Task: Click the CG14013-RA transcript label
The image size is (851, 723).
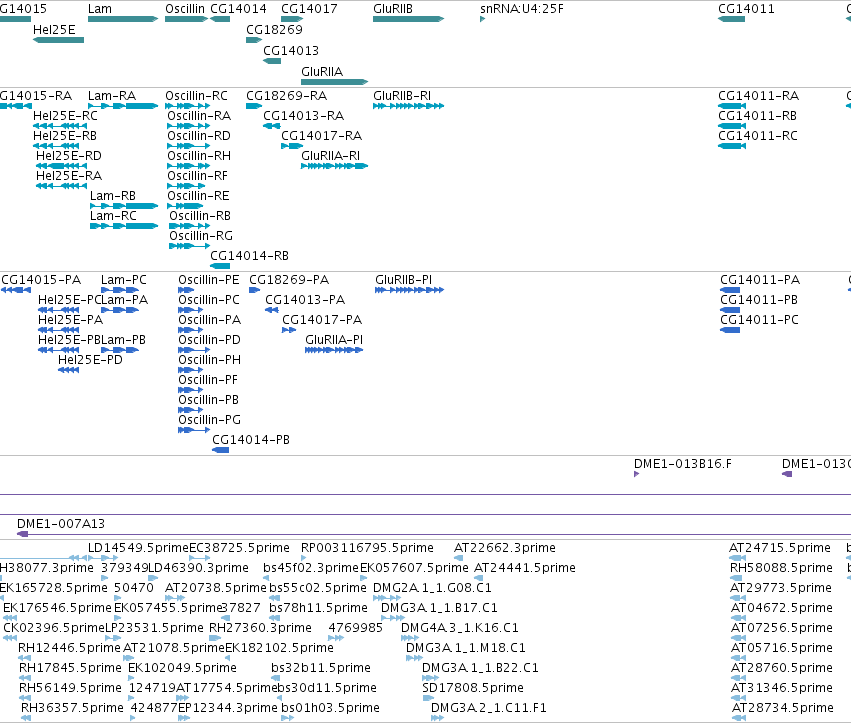Action: (304, 116)
